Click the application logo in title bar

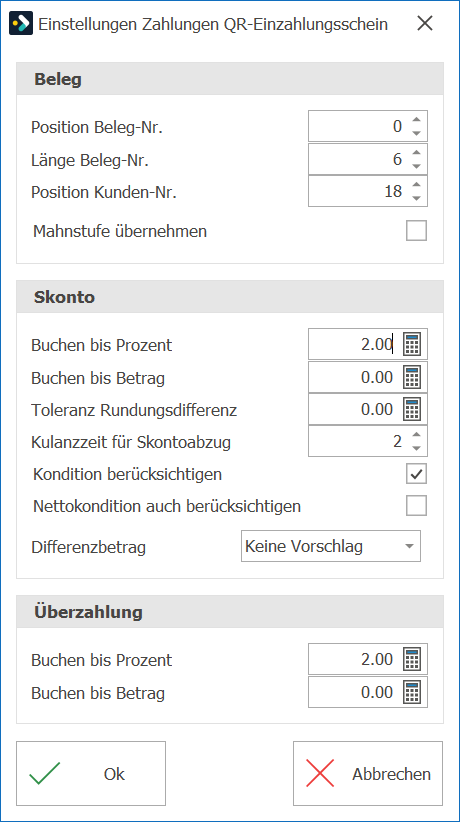tap(21, 24)
